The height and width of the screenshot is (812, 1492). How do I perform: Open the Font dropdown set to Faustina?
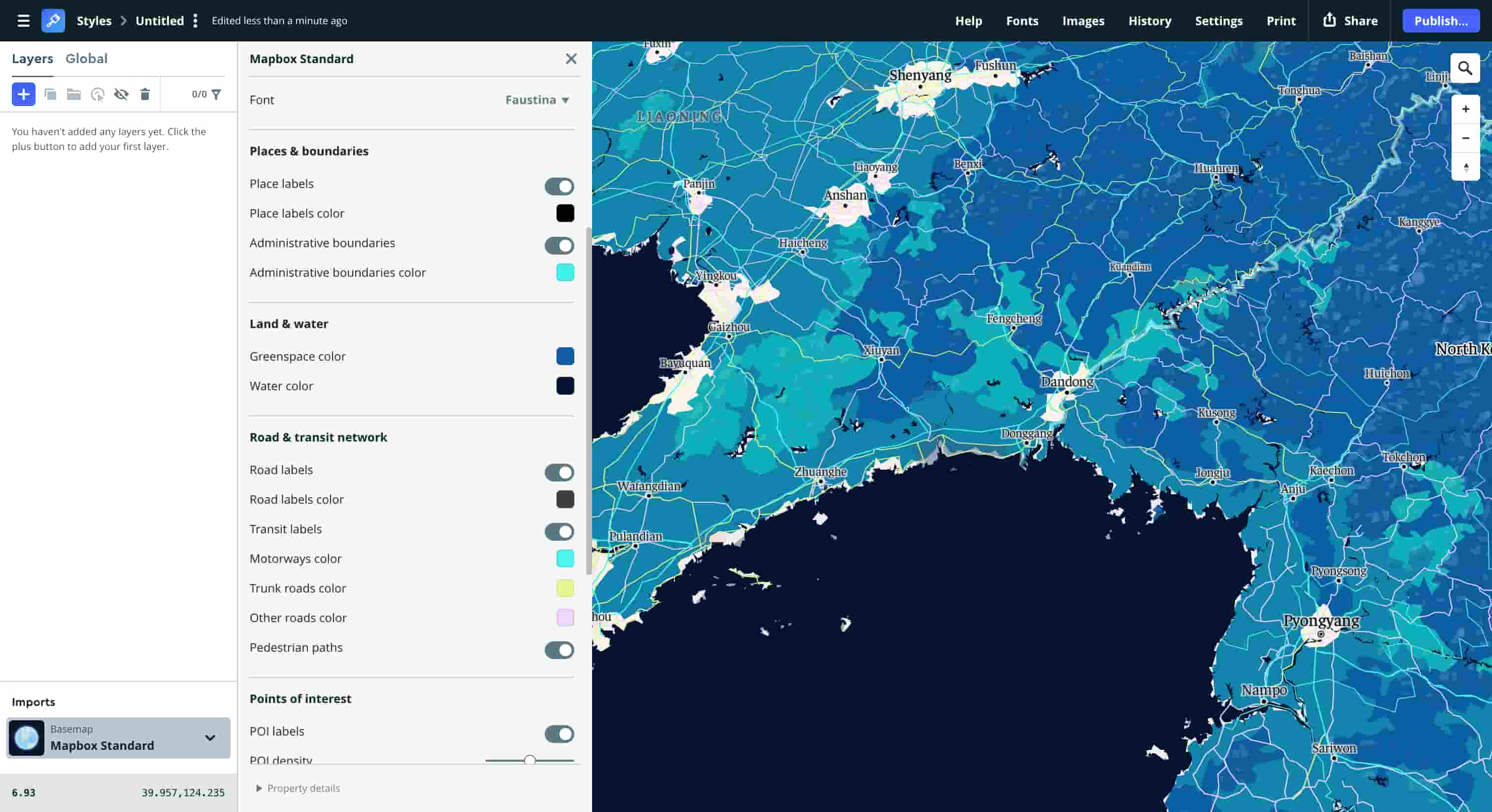536,100
